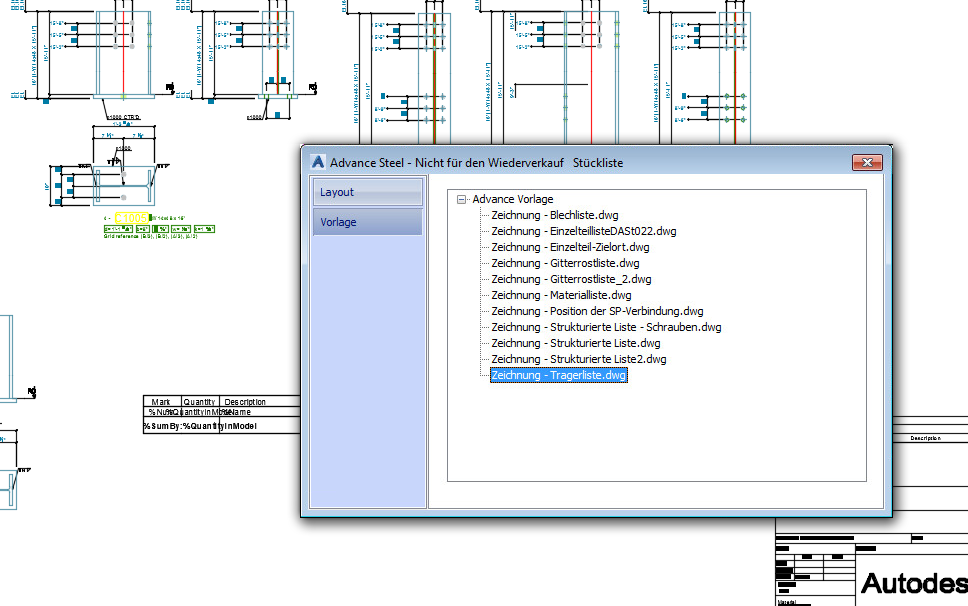
Task: Select Zeichnung - EinzelteillisteDASt022.dwg
Action: point(583,231)
